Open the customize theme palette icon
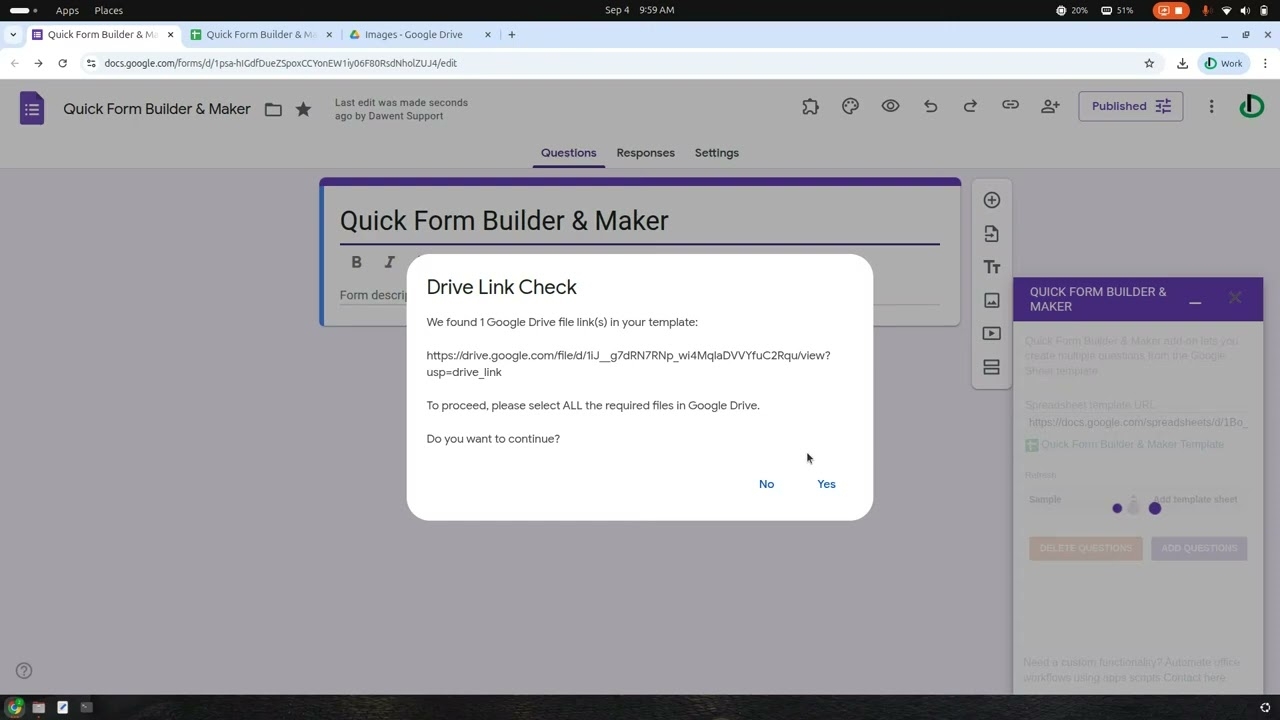 coord(850,106)
